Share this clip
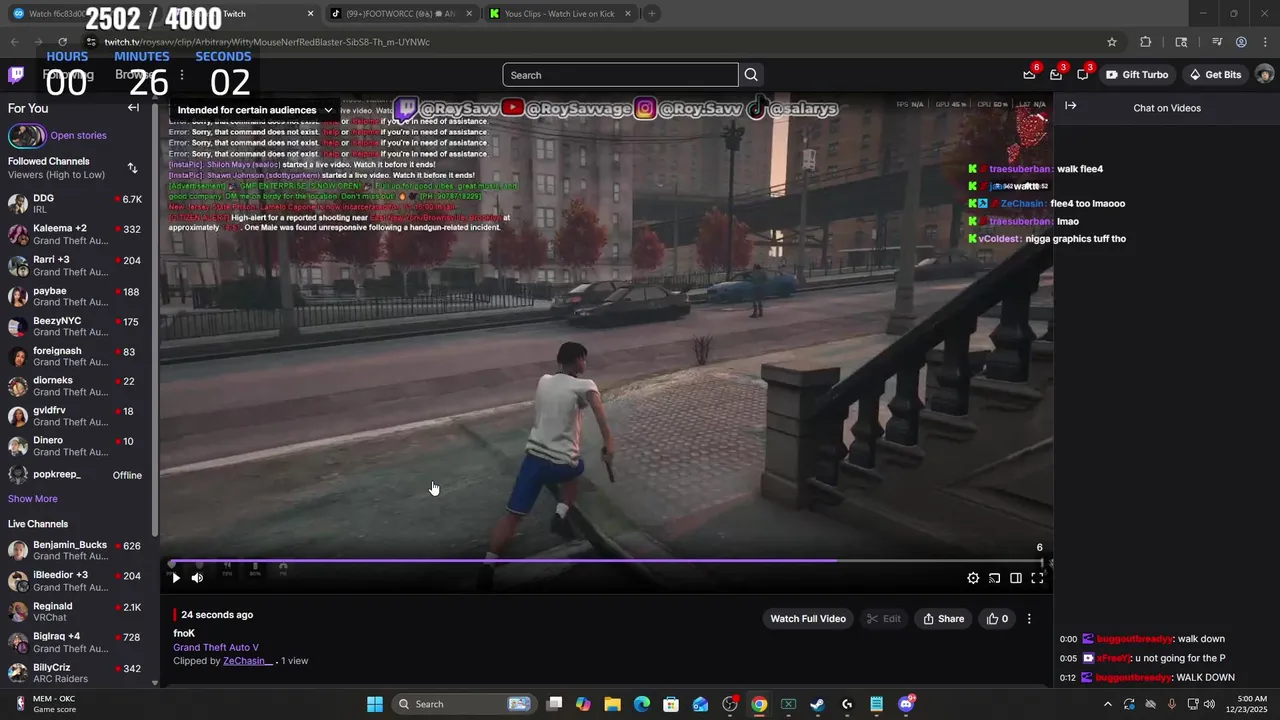The height and width of the screenshot is (720, 1280). click(x=944, y=619)
